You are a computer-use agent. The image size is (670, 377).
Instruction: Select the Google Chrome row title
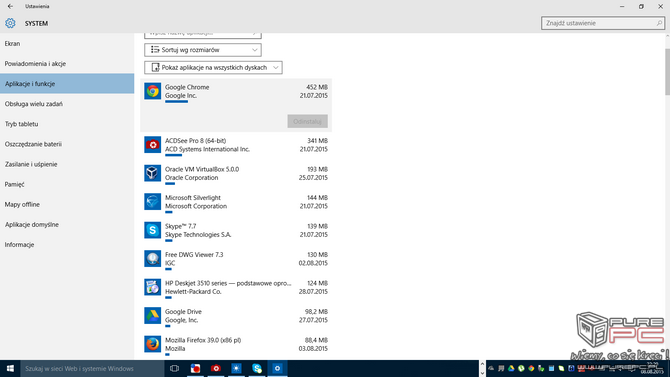187,87
